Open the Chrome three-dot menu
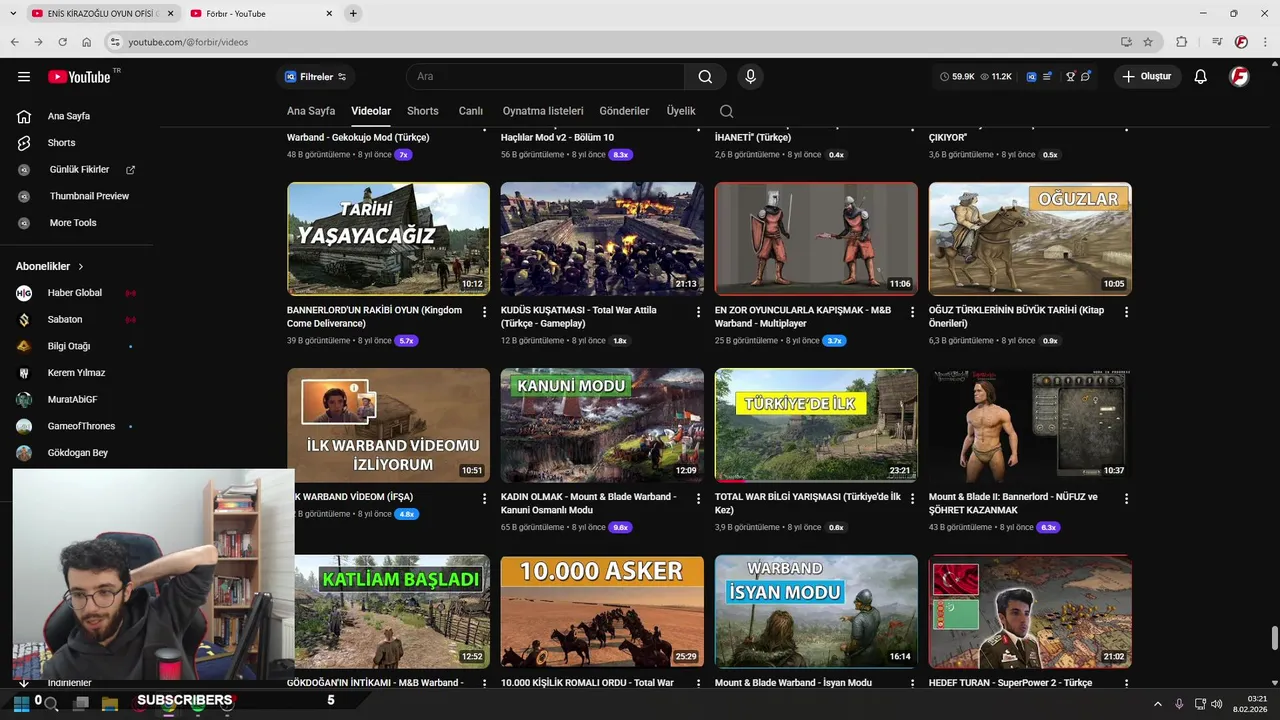1280x720 pixels. pos(1263,42)
